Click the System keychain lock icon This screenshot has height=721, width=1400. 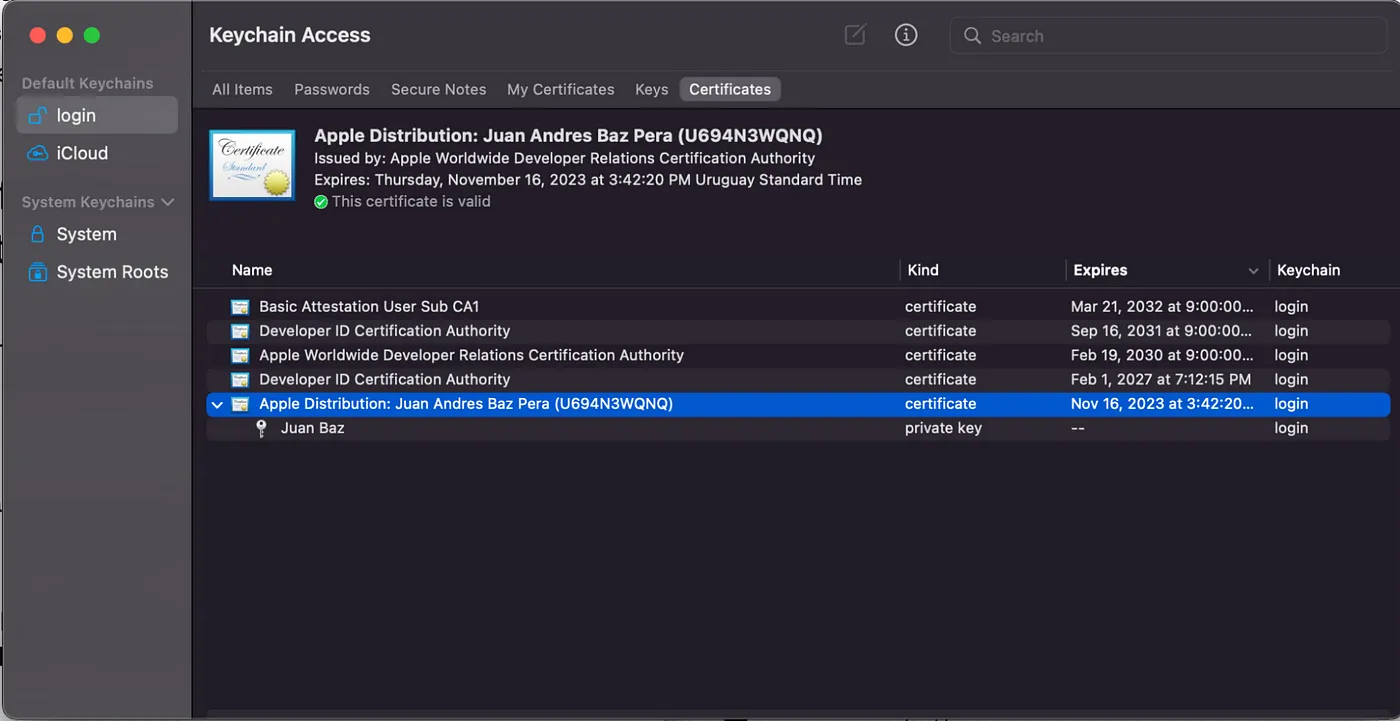[37, 234]
